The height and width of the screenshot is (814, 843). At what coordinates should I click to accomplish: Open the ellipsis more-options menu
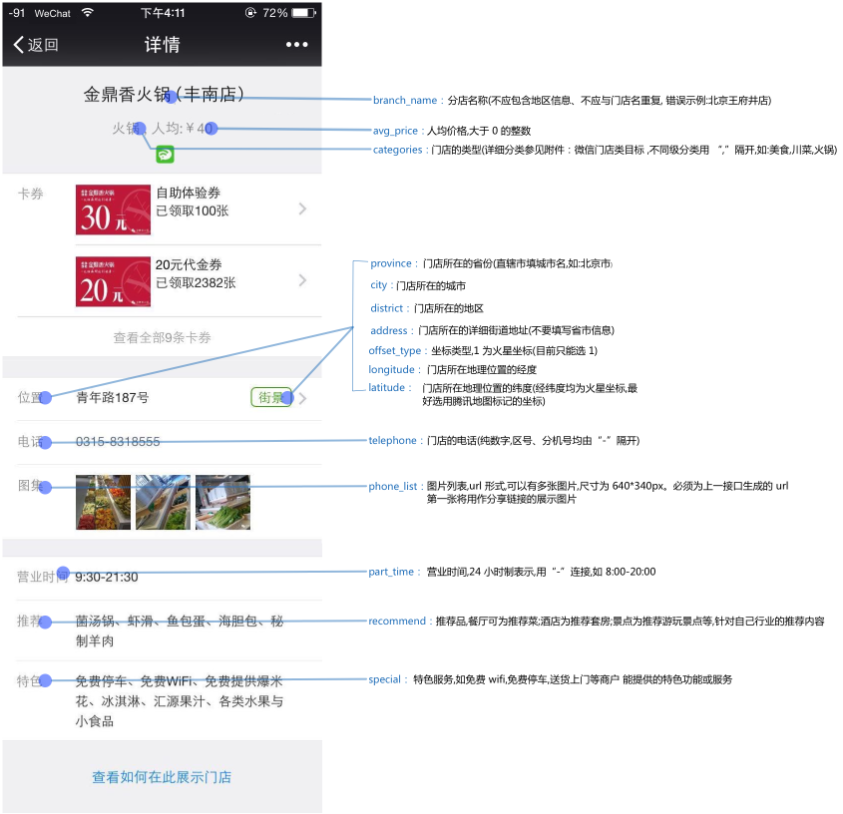coord(296,44)
